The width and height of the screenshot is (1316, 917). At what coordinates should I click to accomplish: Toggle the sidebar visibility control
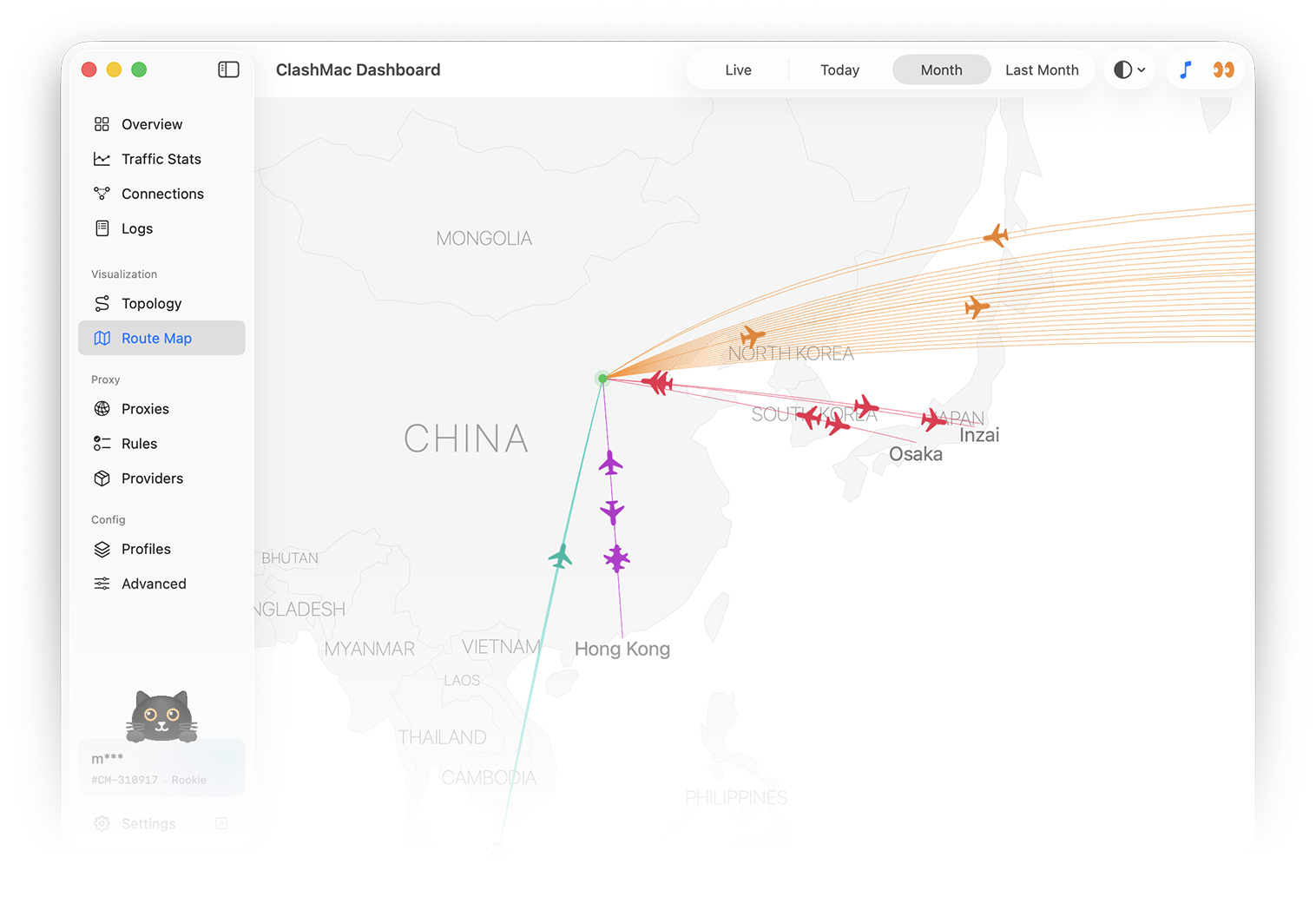point(228,69)
